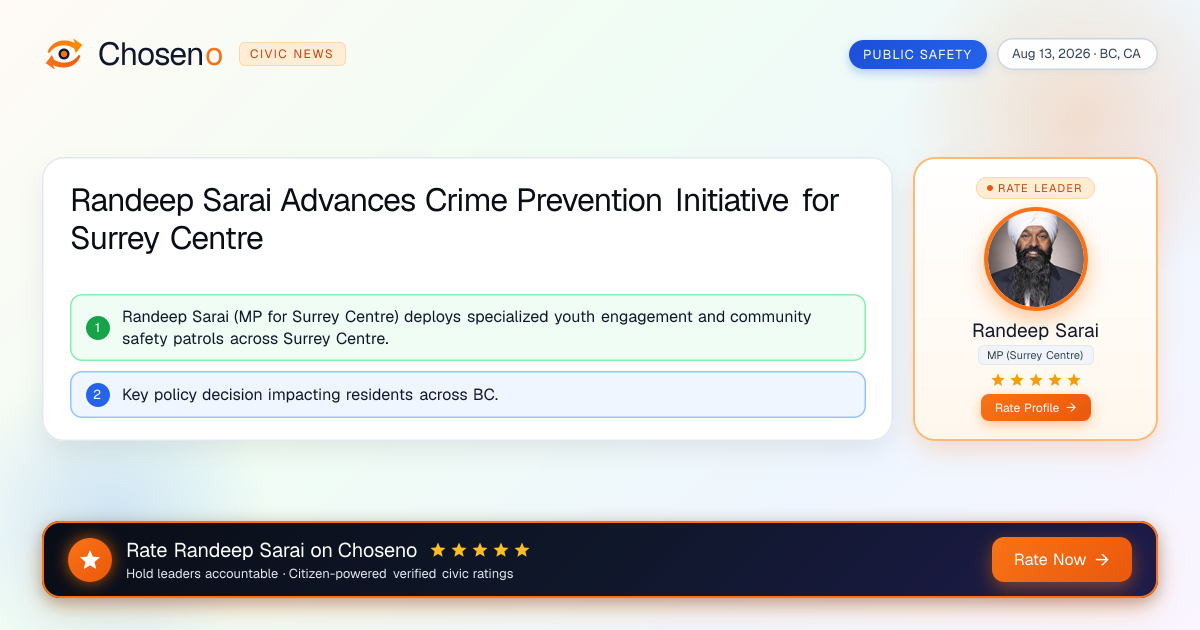This screenshot has width=1200, height=630.
Task: Click the Choseno brand name
Action: coord(160,54)
